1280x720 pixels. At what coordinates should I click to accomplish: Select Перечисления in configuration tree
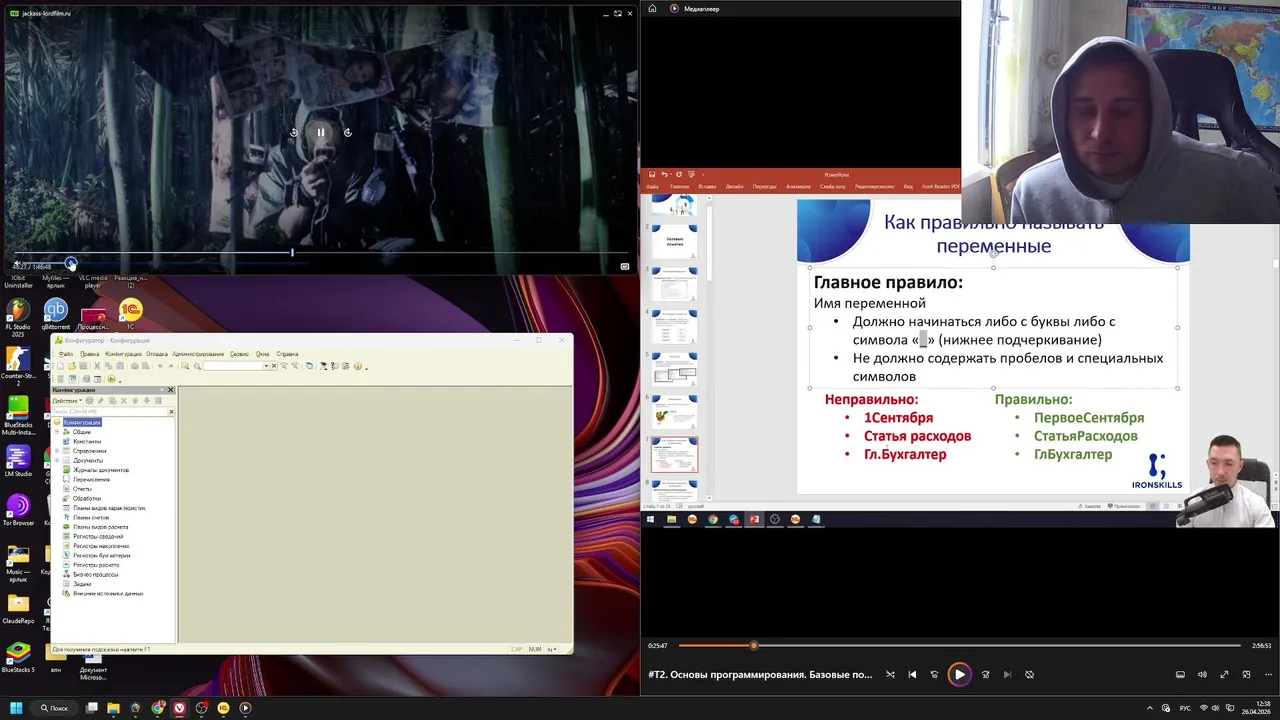91,479
